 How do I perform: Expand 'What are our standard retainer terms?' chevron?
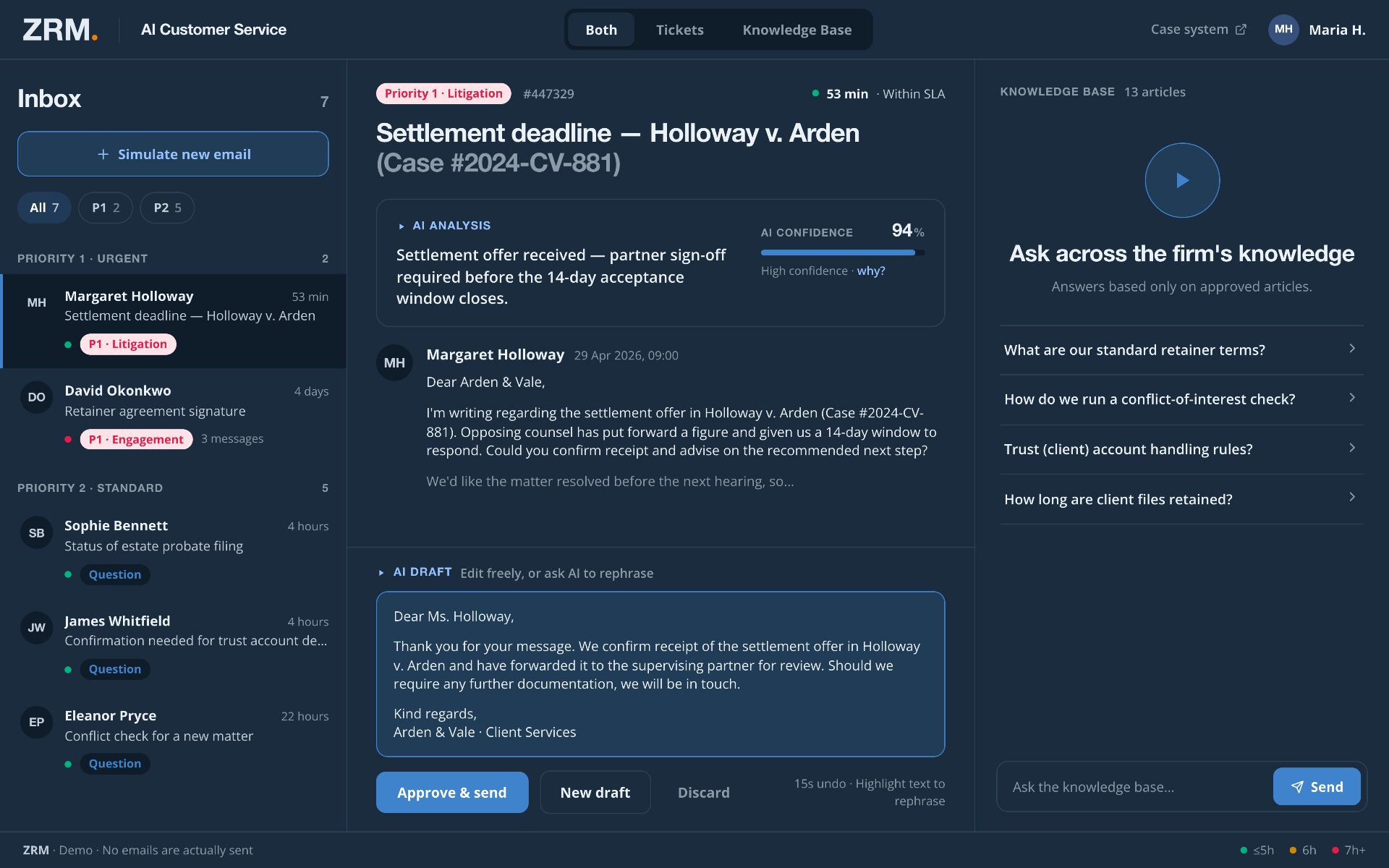pos(1352,349)
